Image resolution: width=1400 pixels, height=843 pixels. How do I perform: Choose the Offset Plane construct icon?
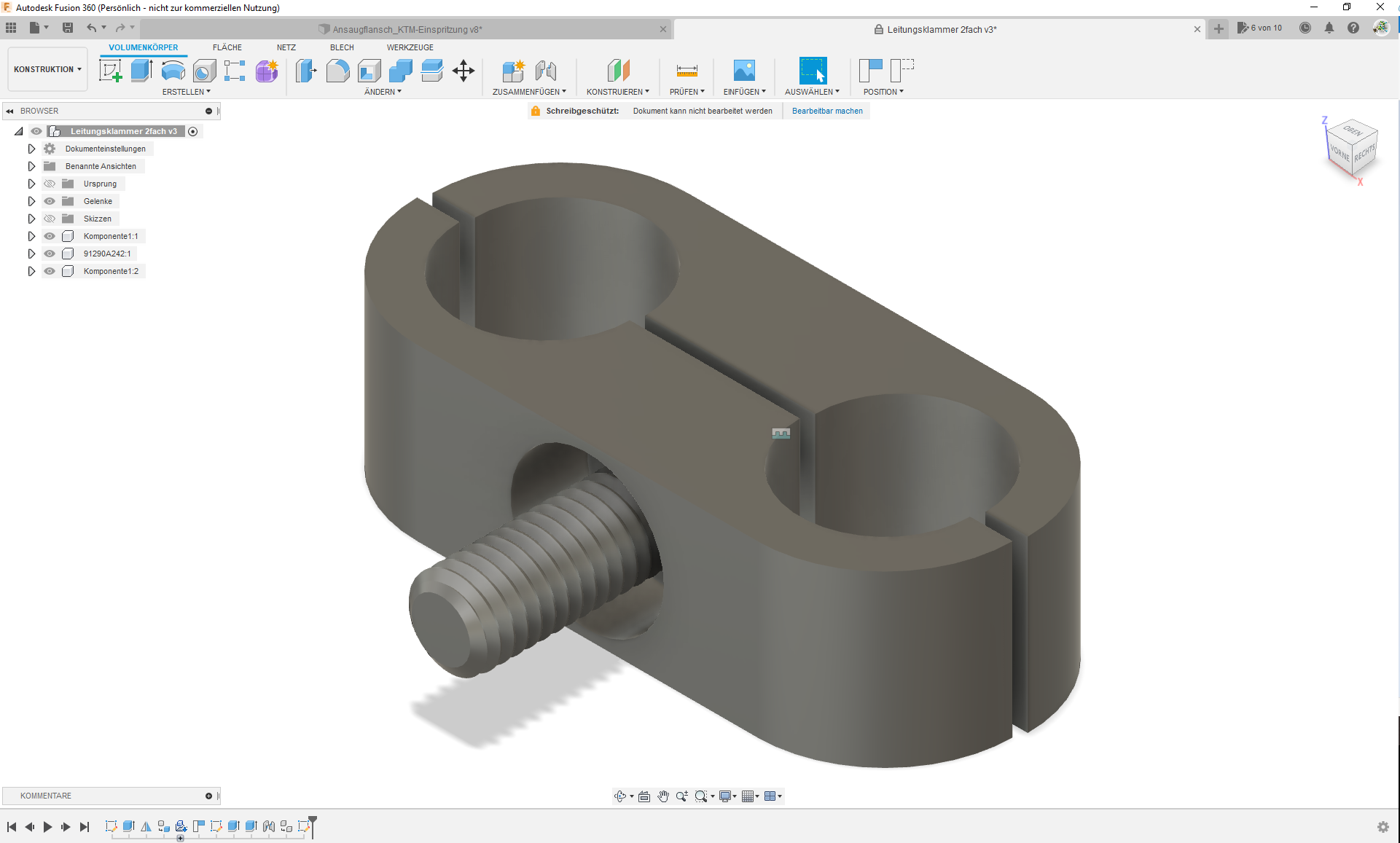(x=618, y=71)
